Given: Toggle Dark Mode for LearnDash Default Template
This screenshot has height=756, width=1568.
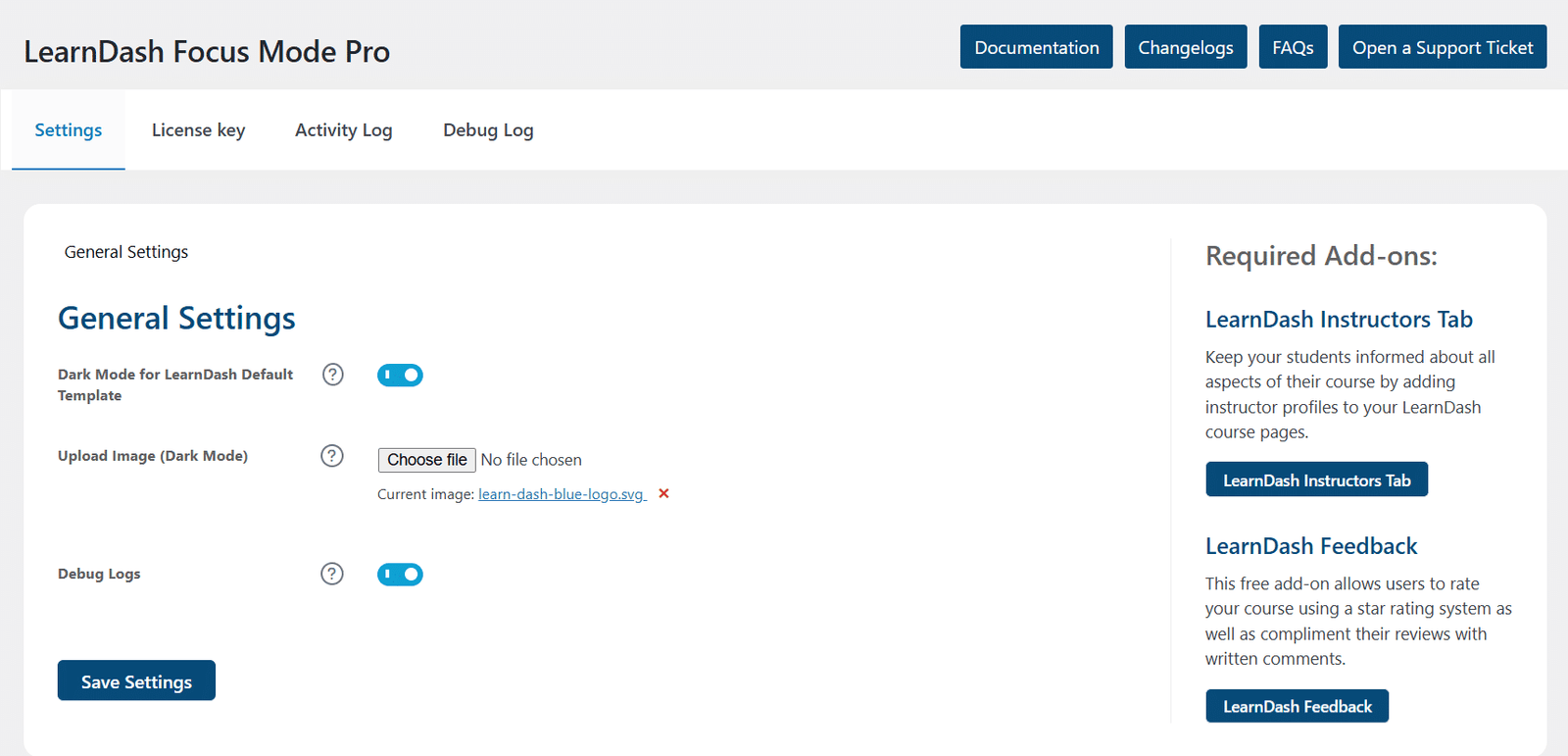Looking at the screenshot, I should [x=400, y=375].
